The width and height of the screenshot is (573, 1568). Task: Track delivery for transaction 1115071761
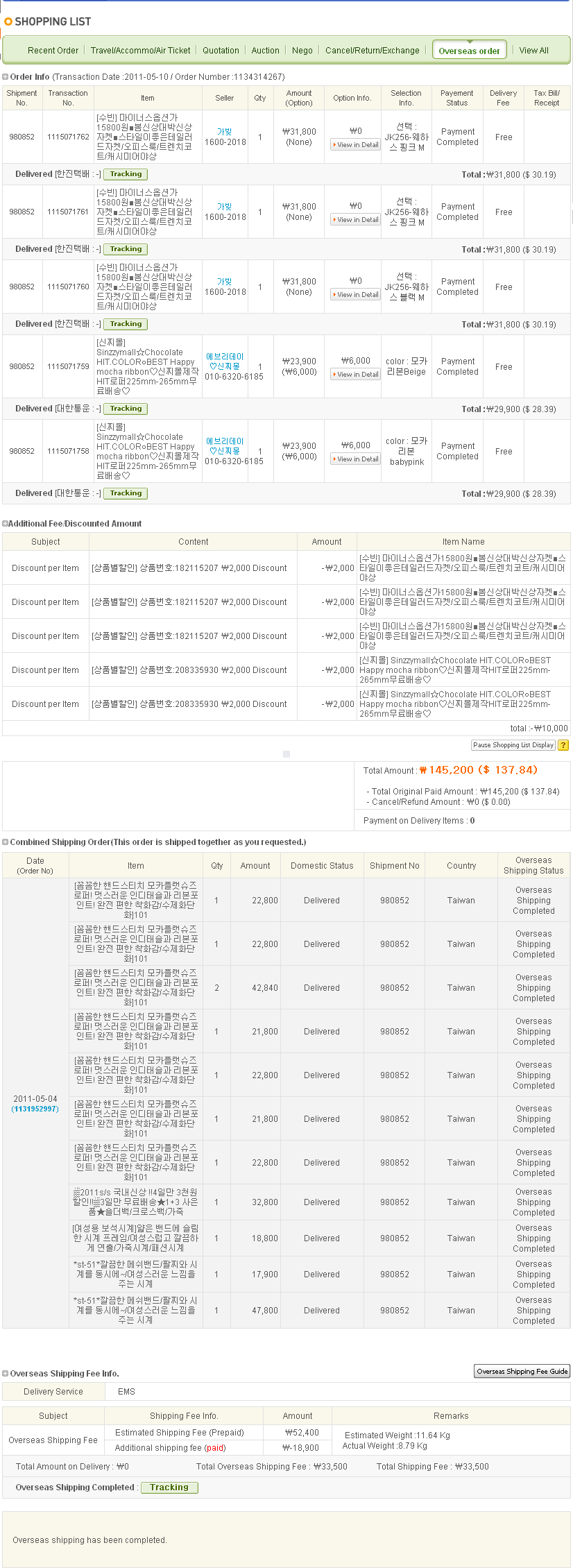[x=126, y=249]
